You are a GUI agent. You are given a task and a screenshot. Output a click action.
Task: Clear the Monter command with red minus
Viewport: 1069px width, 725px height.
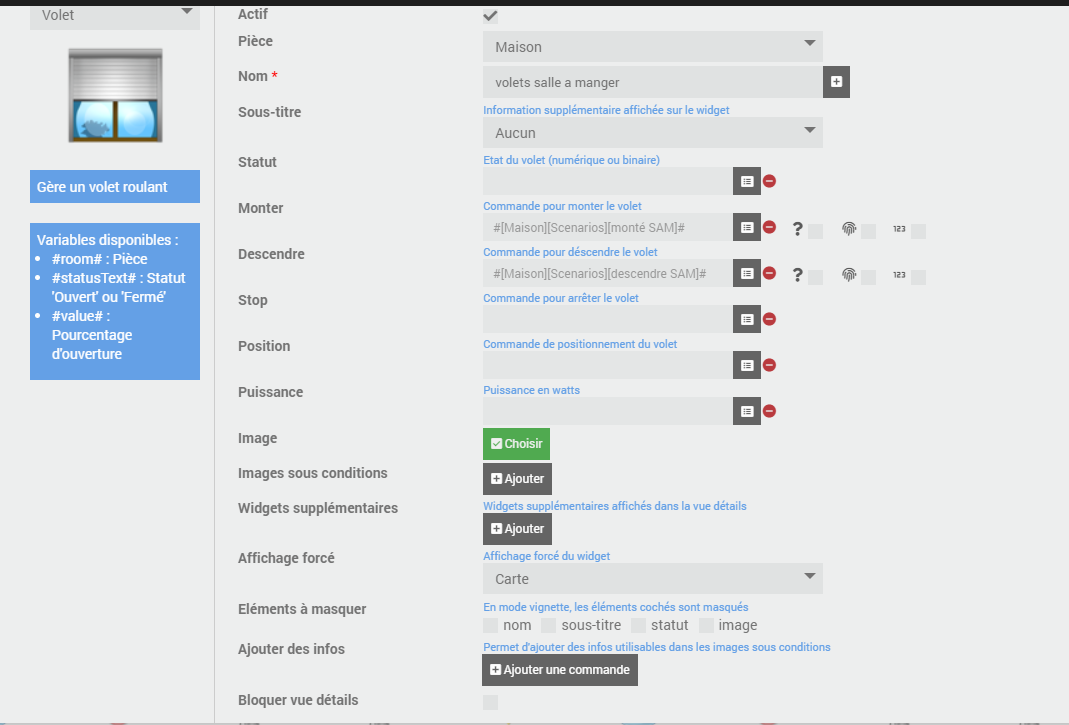(x=769, y=227)
